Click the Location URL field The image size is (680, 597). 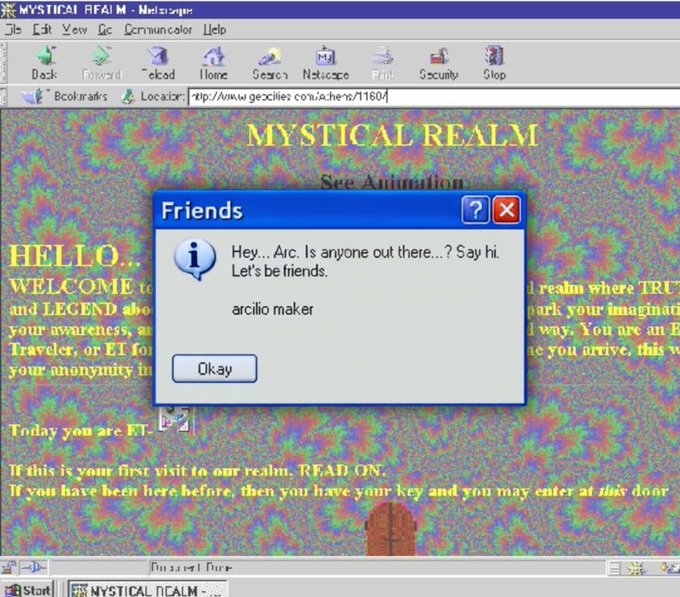(x=434, y=96)
